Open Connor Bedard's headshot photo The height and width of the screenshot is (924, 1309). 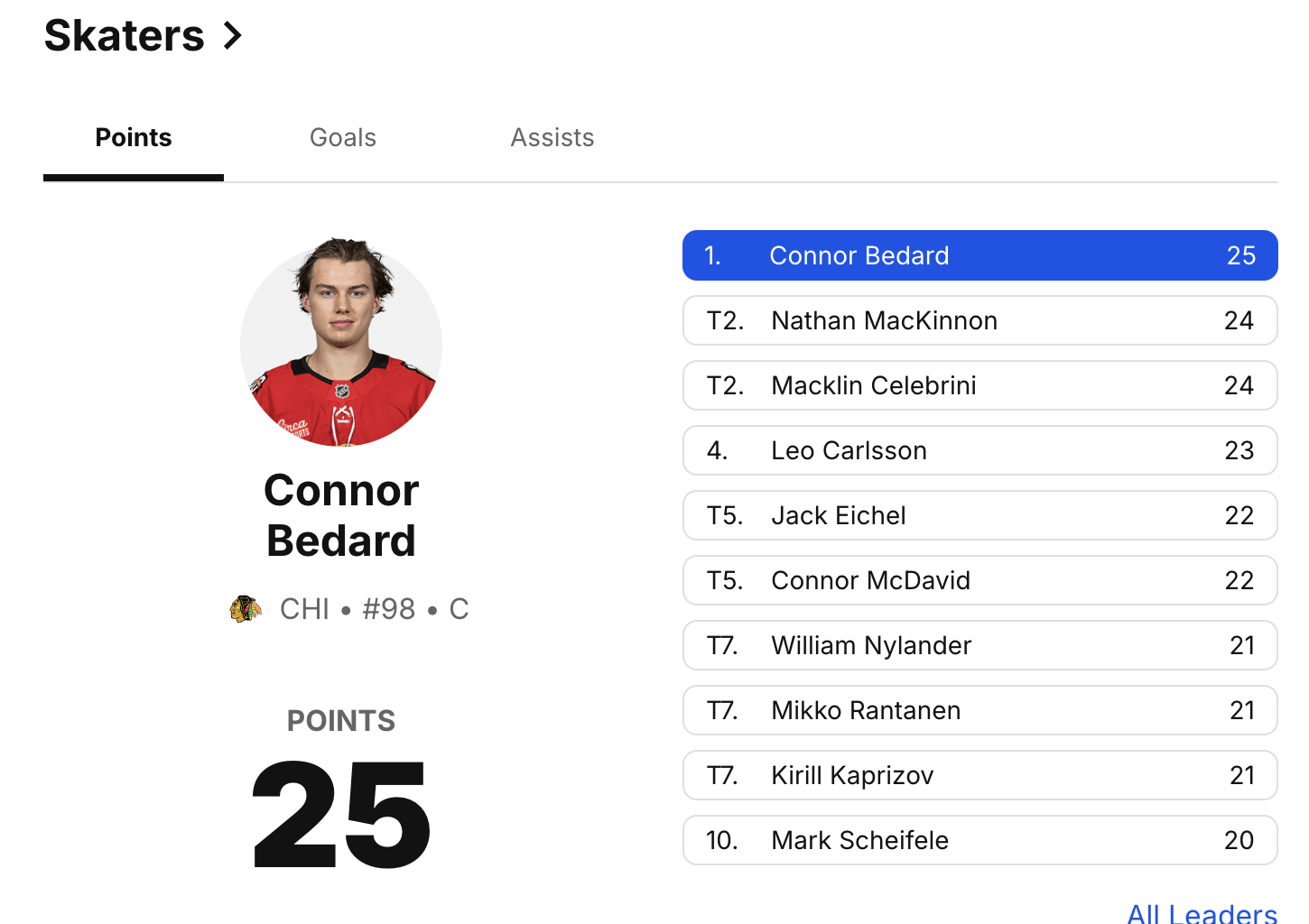tap(340, 343)
